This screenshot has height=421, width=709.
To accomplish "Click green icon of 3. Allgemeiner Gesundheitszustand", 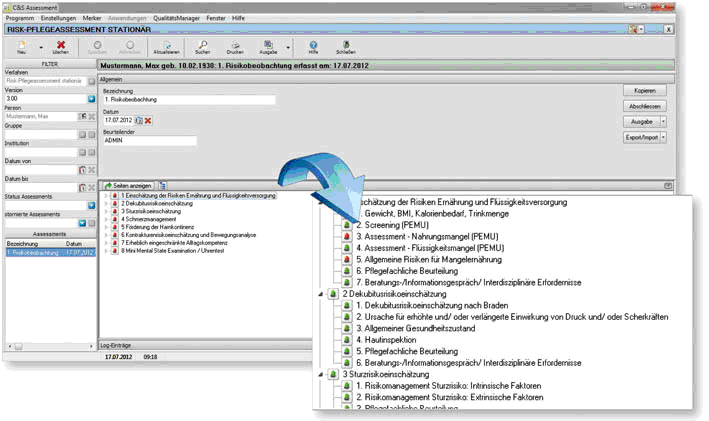I will click(347, 329).
